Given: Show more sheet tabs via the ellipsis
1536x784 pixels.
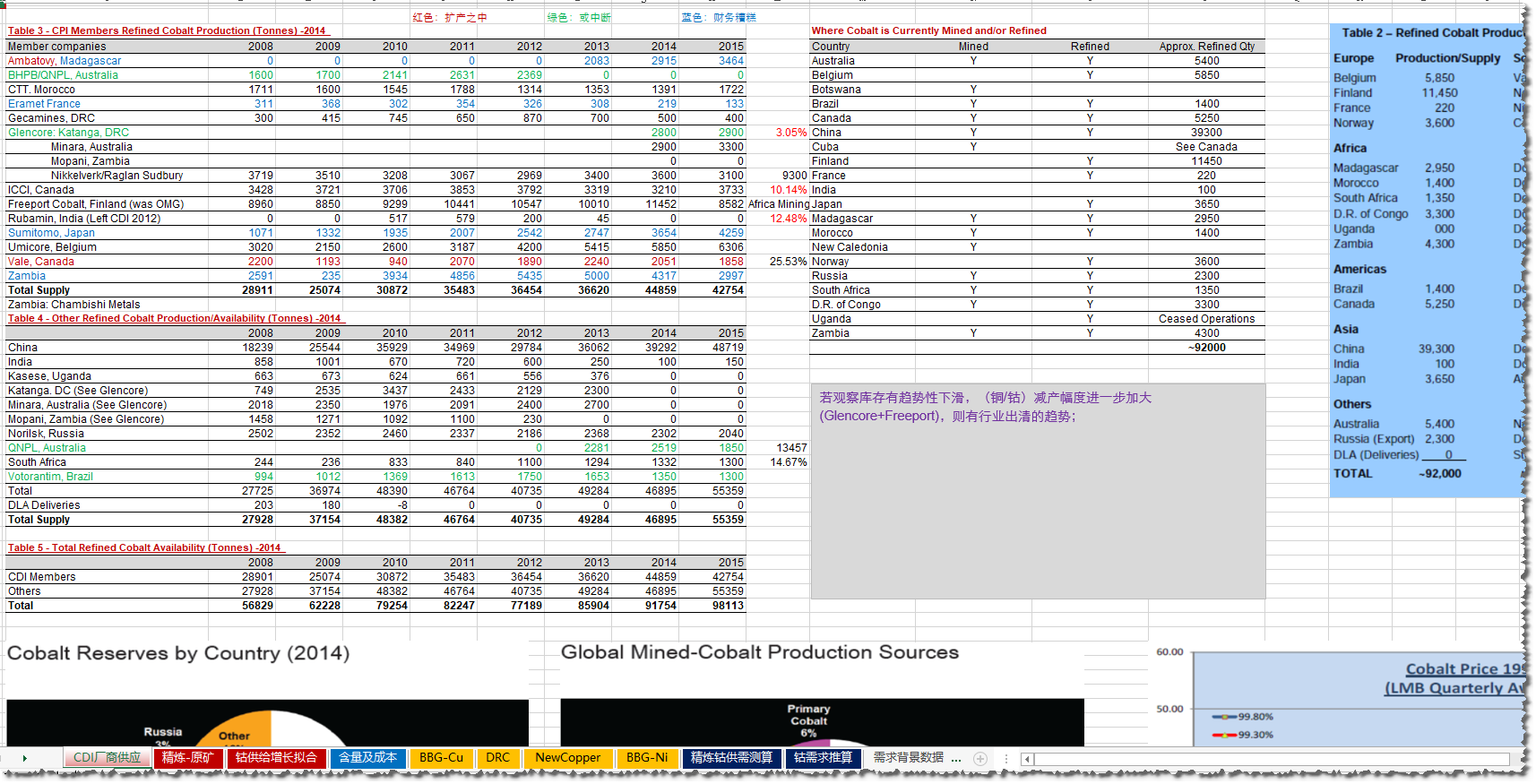Looking at the screenshot, I should pyautogui.click(x=956, y=759).
